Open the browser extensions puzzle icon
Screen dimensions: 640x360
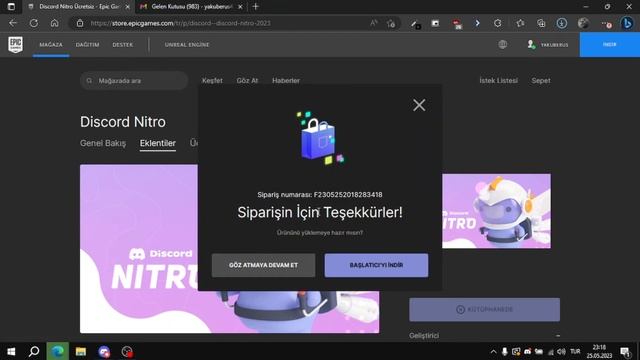pyautogui.click(x=498, y=23)
